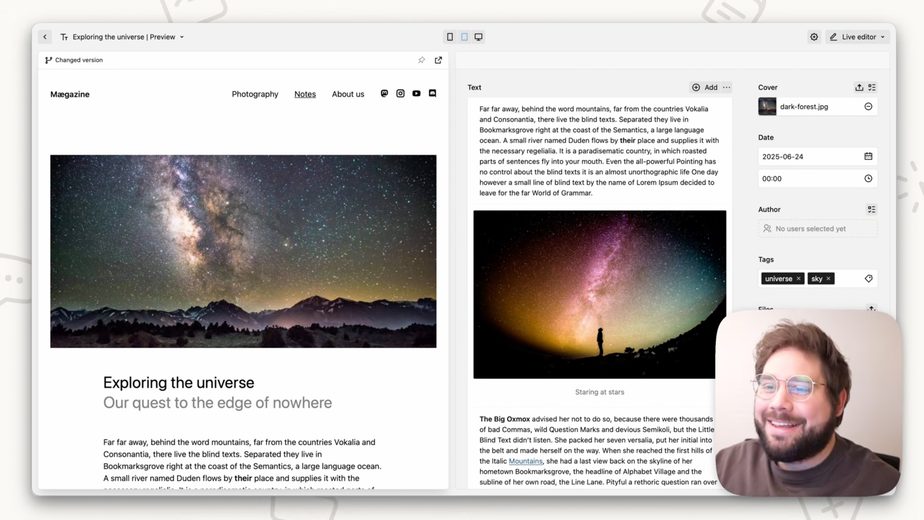Click the Instagram icon in header
The height and width of the screenshot is (520, 924).
[x=400, y=93]
